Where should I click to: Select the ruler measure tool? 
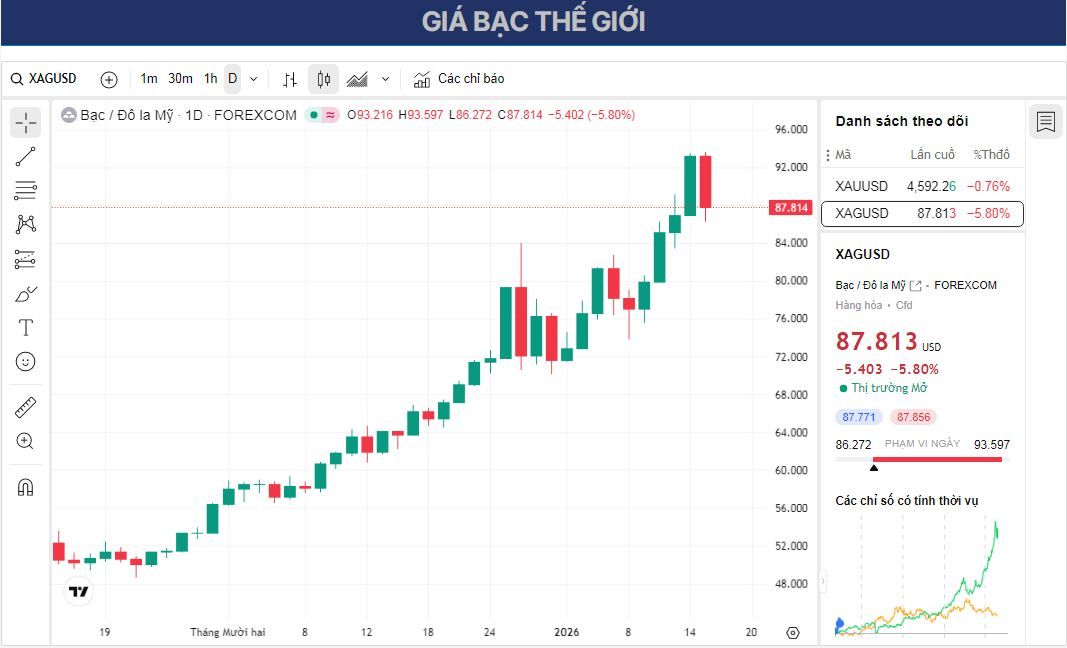tap(25, 407)
